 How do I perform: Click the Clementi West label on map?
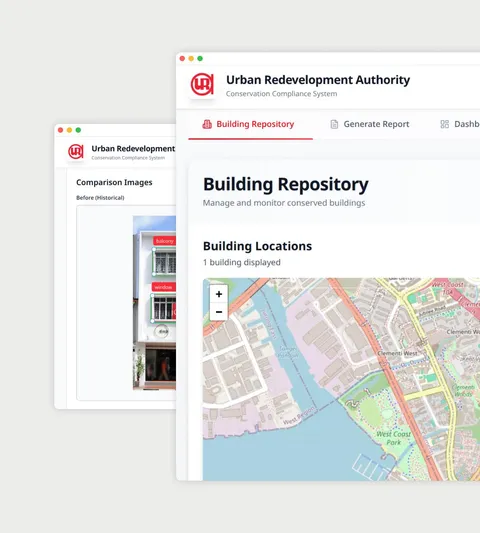coord(397,353)
